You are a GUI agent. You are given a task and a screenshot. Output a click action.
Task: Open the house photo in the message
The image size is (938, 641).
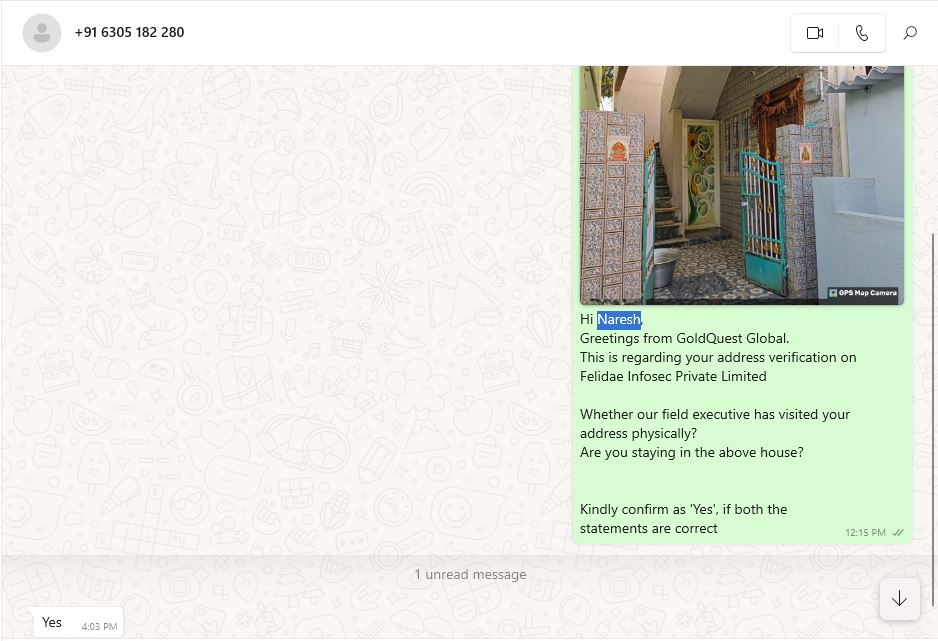742,185
